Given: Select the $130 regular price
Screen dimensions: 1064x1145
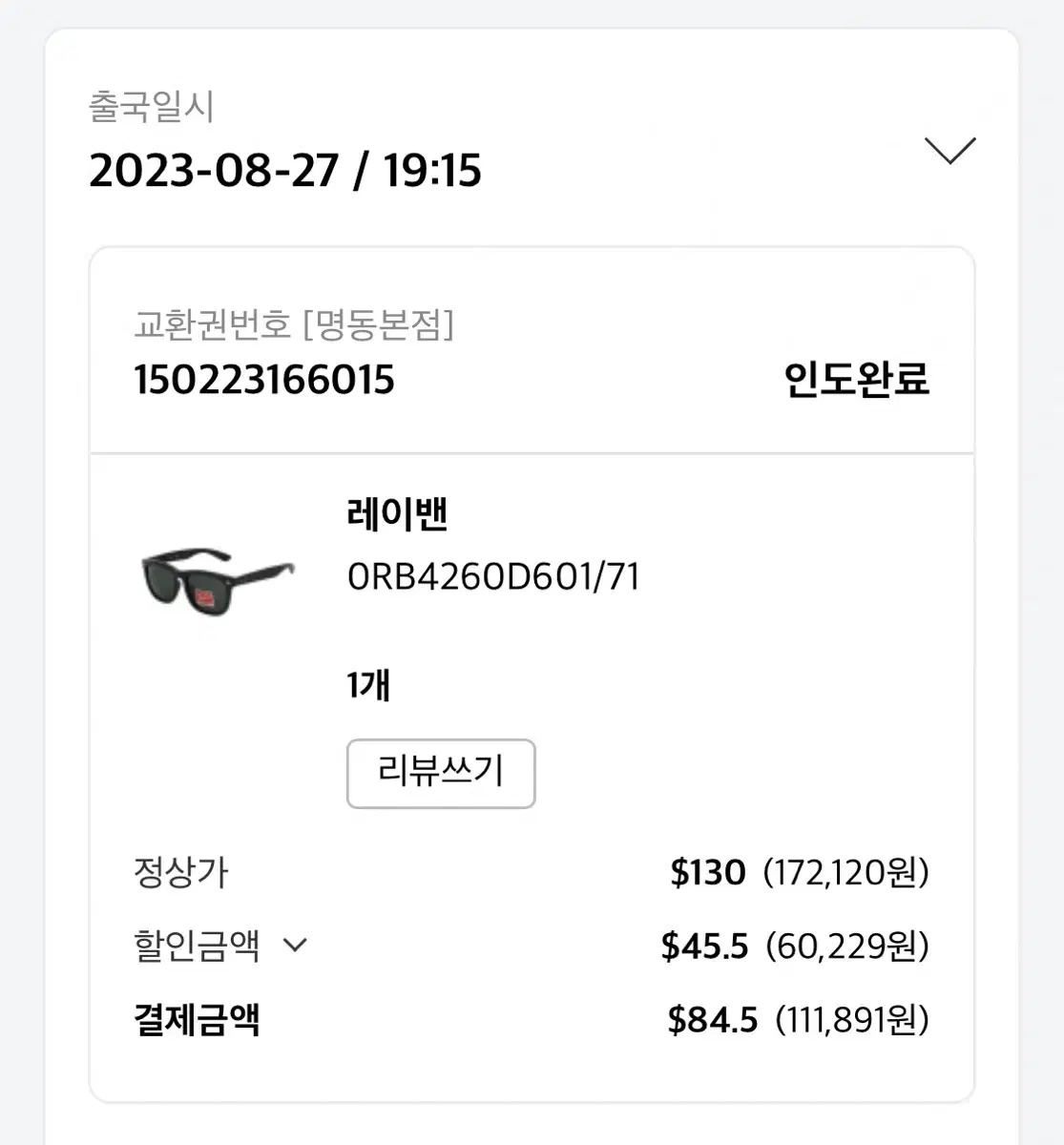Looking at the screenshot, I should coord(708,872).
